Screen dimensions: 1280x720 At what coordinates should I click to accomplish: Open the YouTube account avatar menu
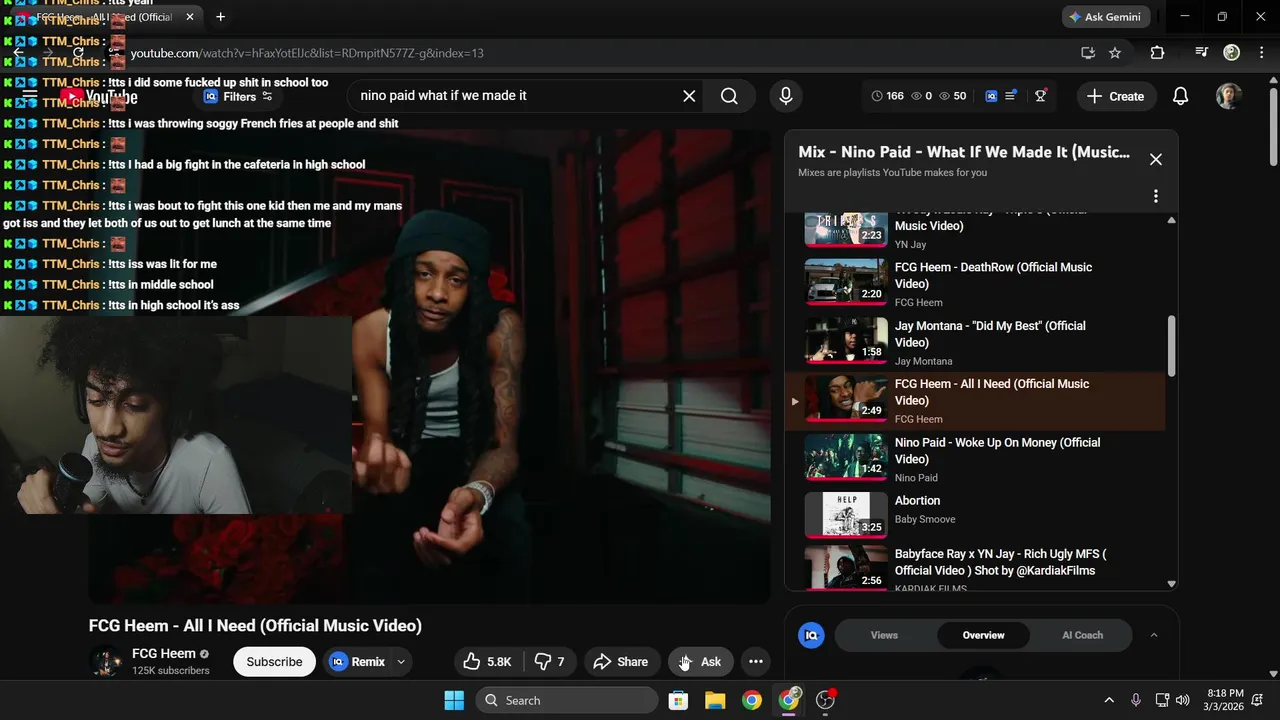pos(1229,96)
